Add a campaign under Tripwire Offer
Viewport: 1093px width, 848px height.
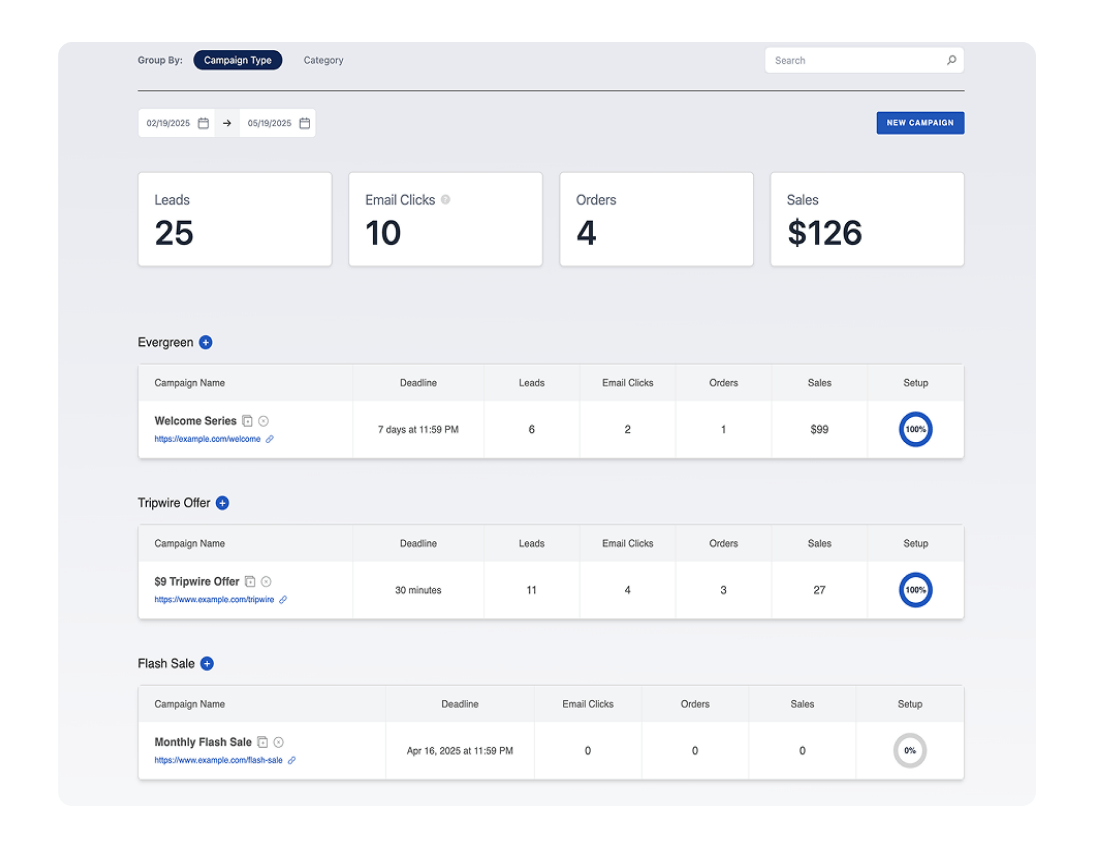point(222,503)
